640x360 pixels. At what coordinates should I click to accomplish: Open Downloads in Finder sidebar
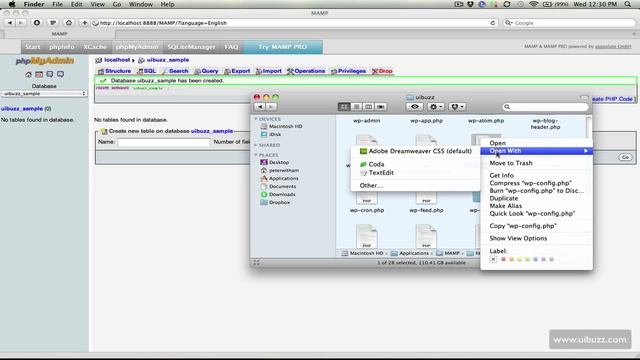pos(278,194)
